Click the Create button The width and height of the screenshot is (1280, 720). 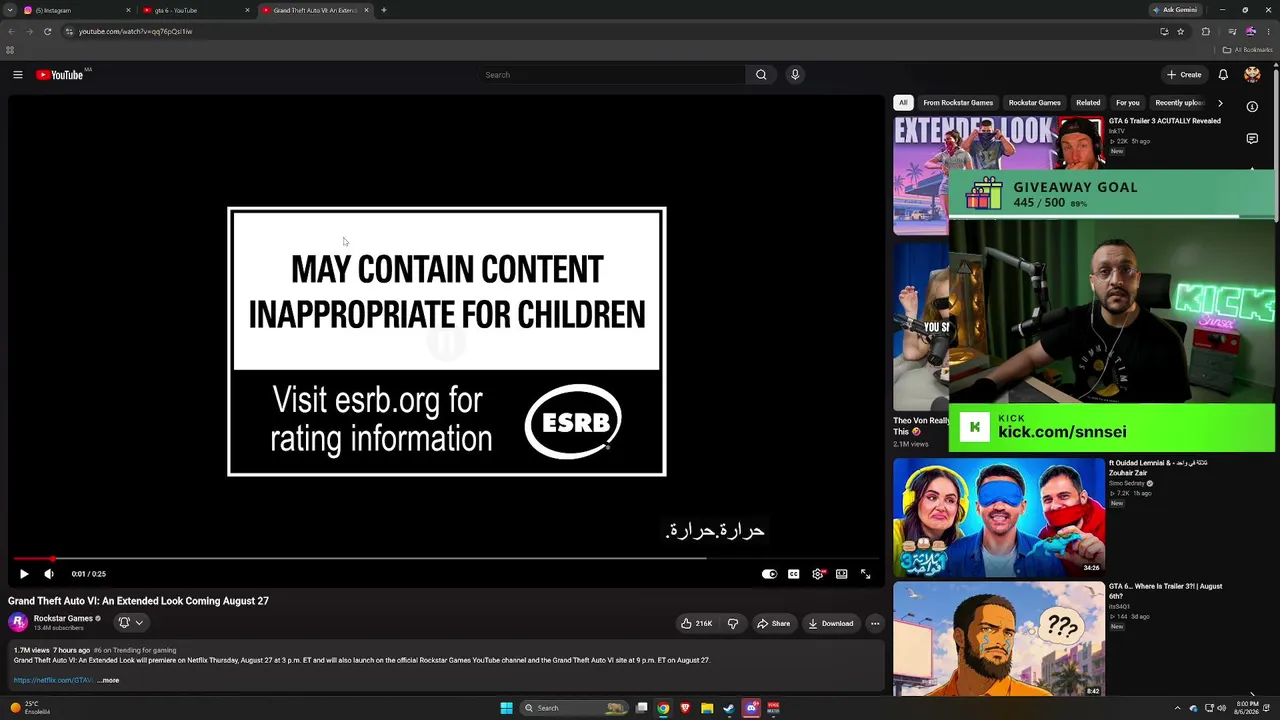1184,75
